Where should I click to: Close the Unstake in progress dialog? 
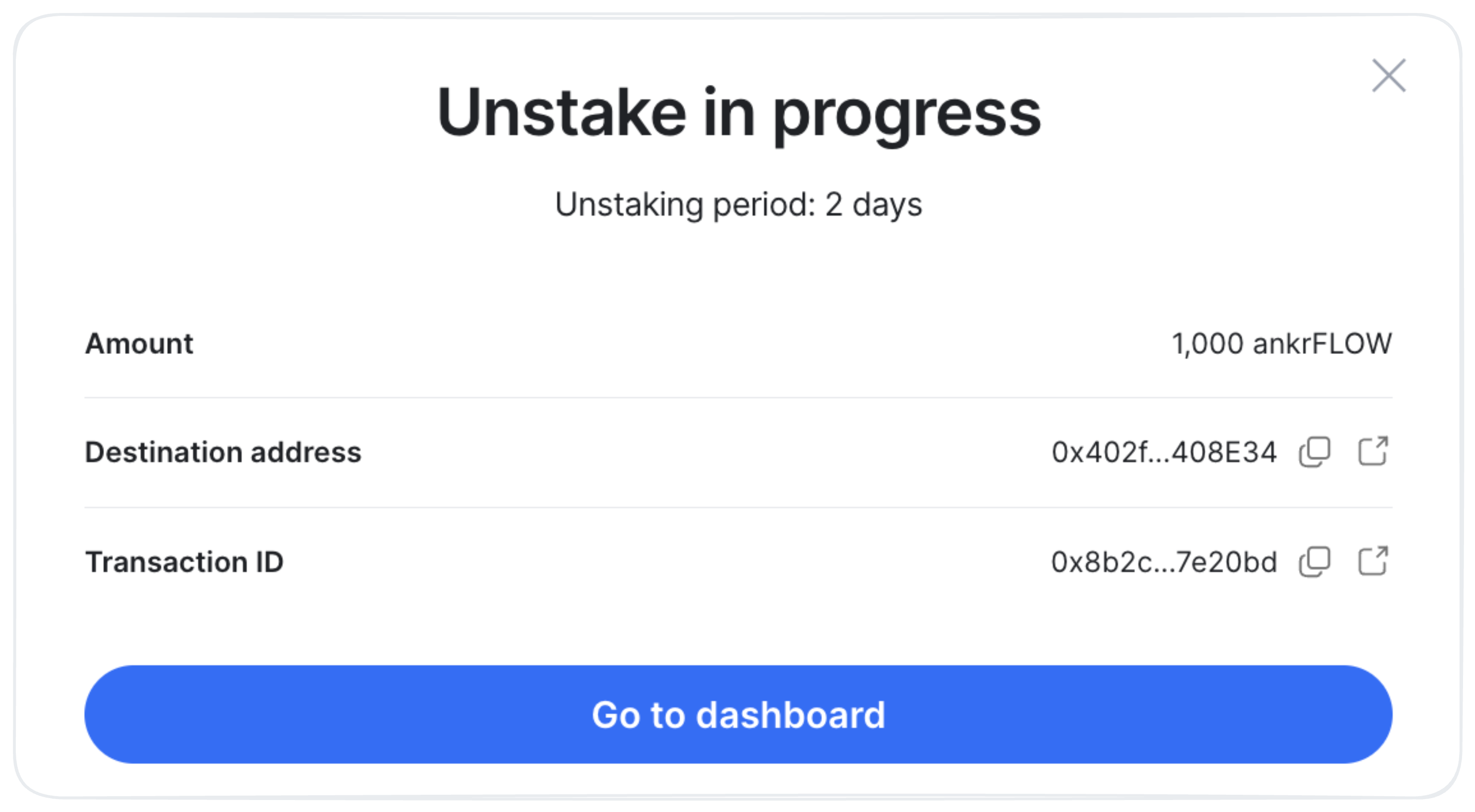point(1389,75)
